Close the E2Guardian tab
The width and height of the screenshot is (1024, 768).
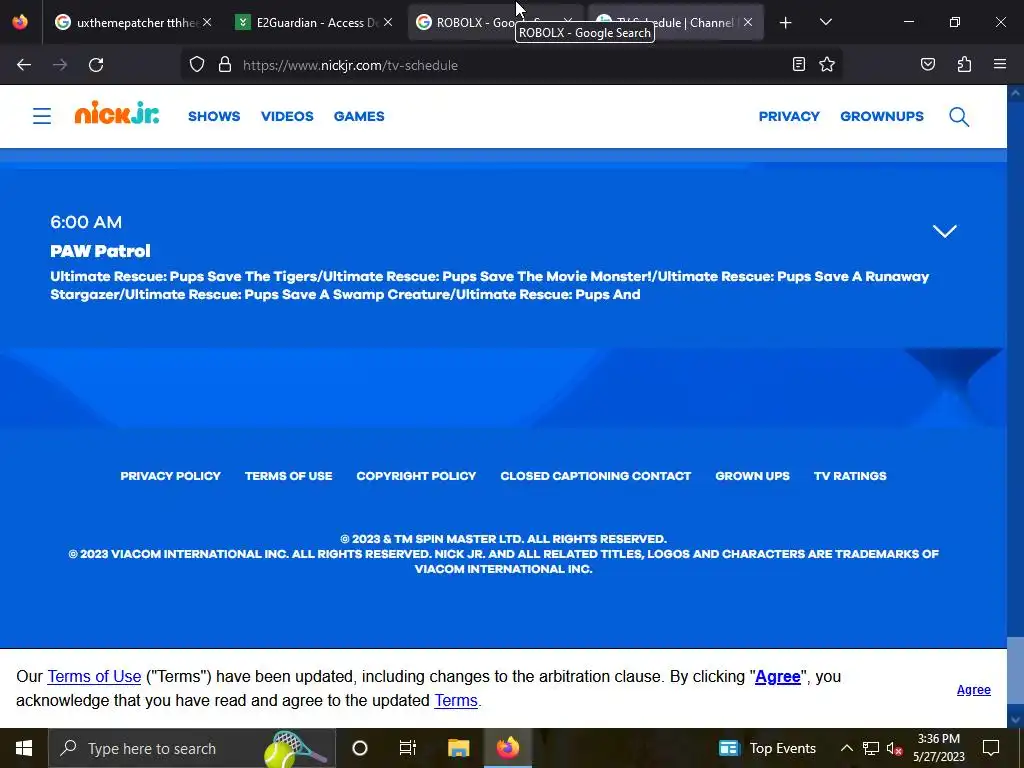[x=388, y=22]
